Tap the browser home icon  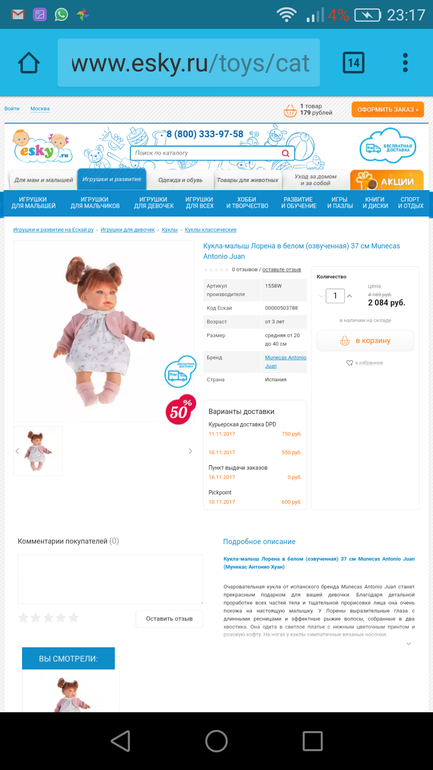[x=28, y=63]
